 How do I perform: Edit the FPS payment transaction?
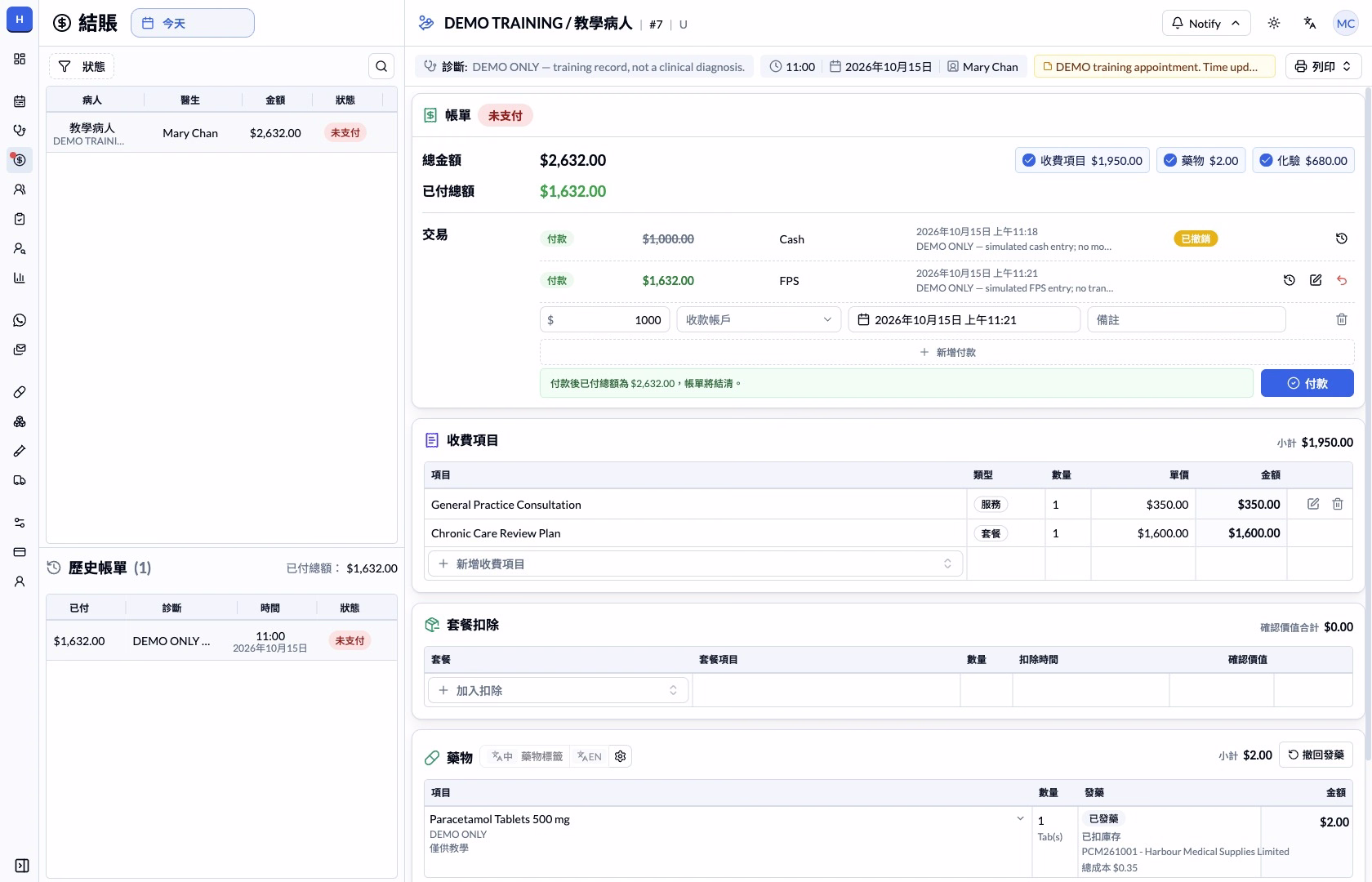1316,280
